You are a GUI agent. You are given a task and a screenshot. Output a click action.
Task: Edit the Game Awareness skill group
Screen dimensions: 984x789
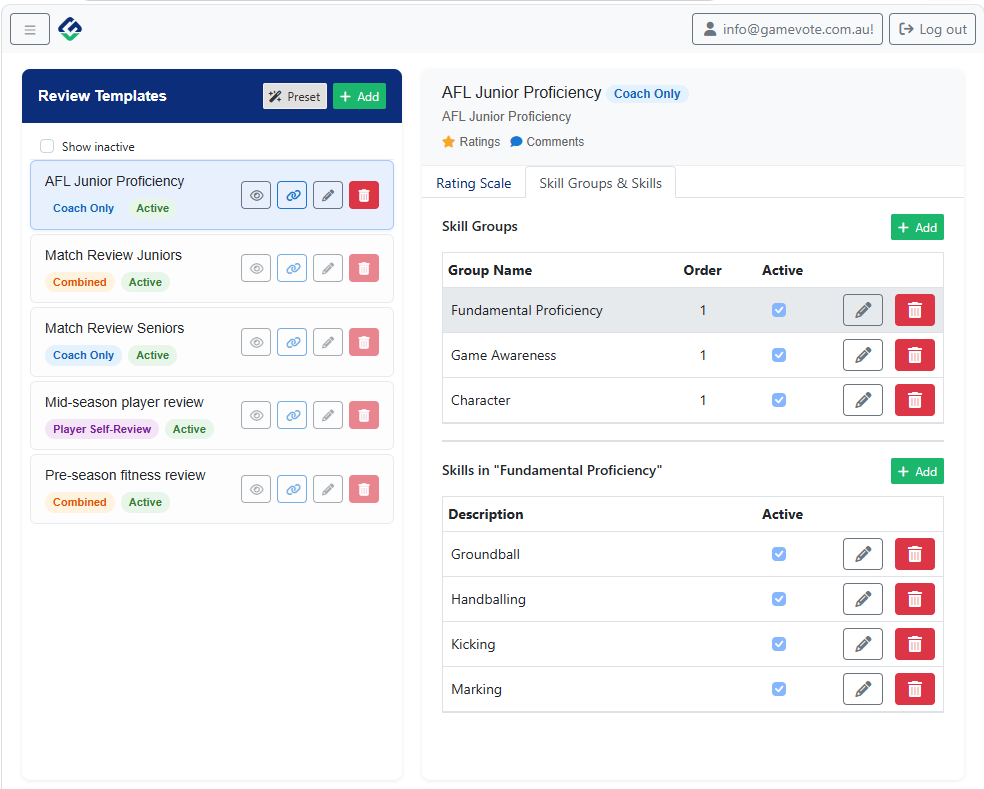click(x=862, y=355)
